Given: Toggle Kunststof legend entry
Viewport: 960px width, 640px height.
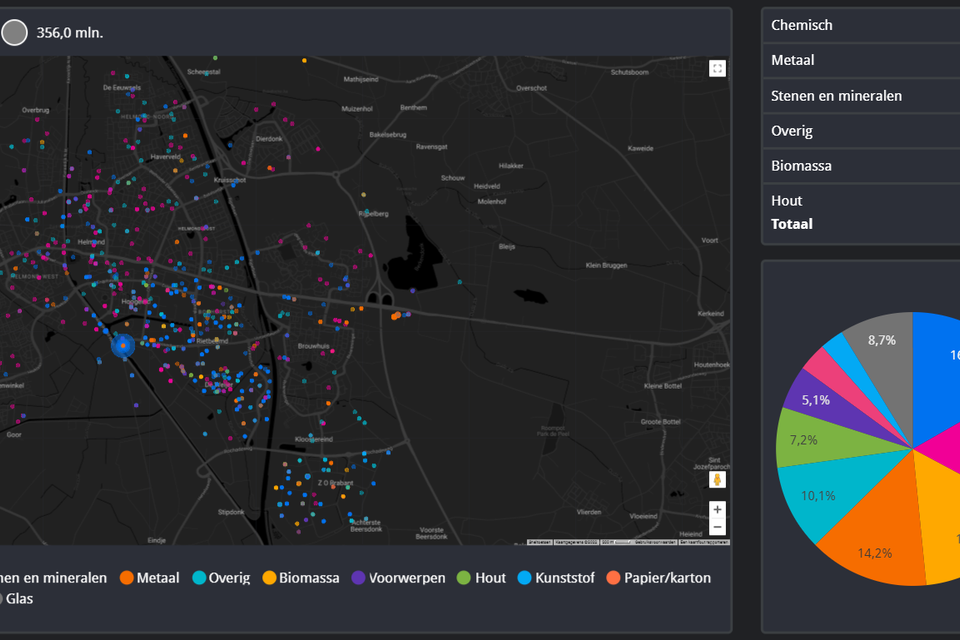Looking at the screenshot, I should pyautogui.click(x=556, y=578).
